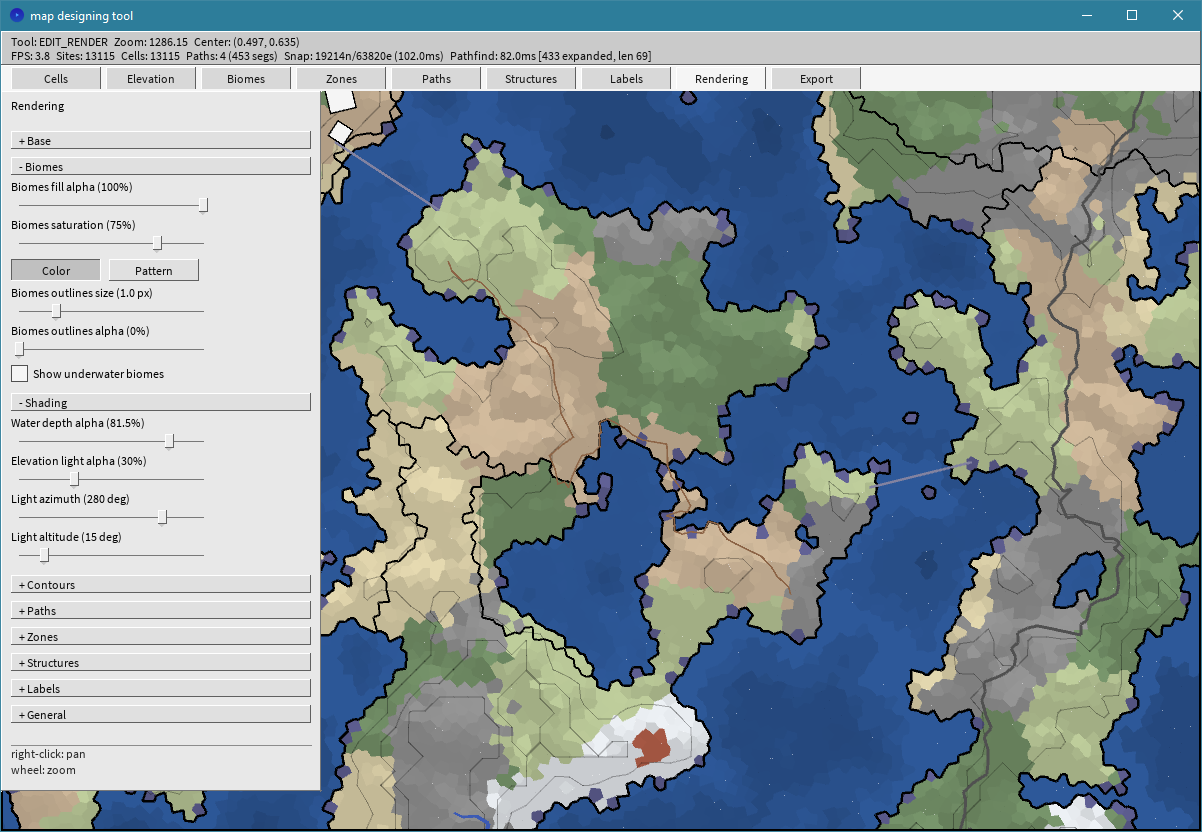Image resolution: width=1202 pixels, height=832 pixels.
Task: Expand the Zones rendering section
Action: click(x=161, y=637)
